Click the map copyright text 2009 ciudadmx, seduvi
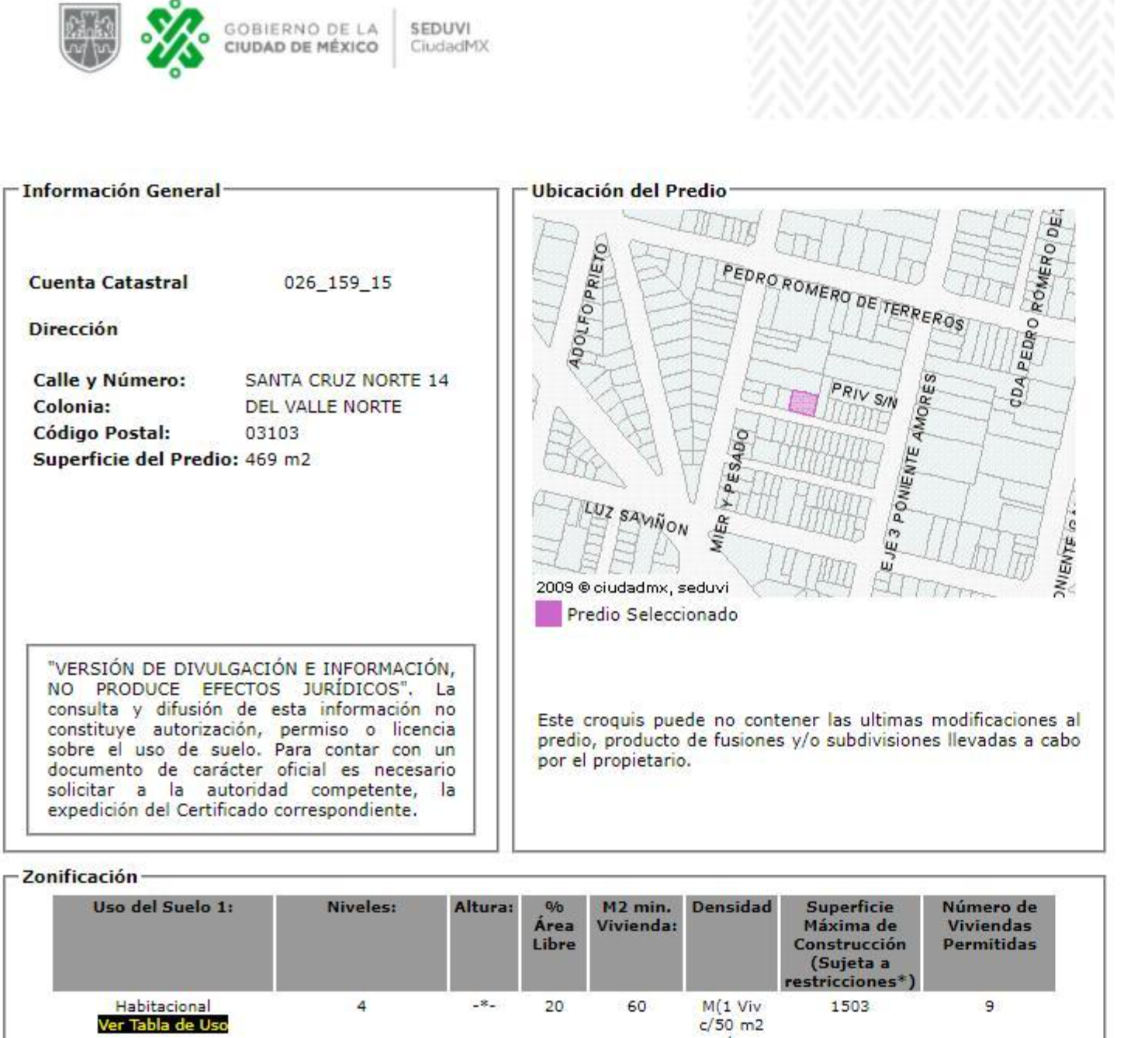The height and width of the screenshot is (1038, 1148). 632,587
